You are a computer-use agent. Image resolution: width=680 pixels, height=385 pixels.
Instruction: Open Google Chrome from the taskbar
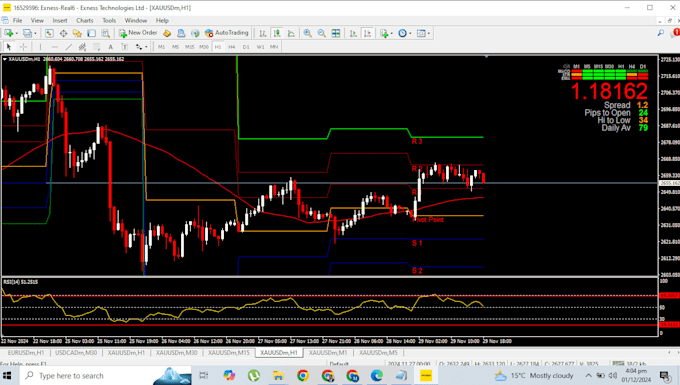(x=303, y=375)
